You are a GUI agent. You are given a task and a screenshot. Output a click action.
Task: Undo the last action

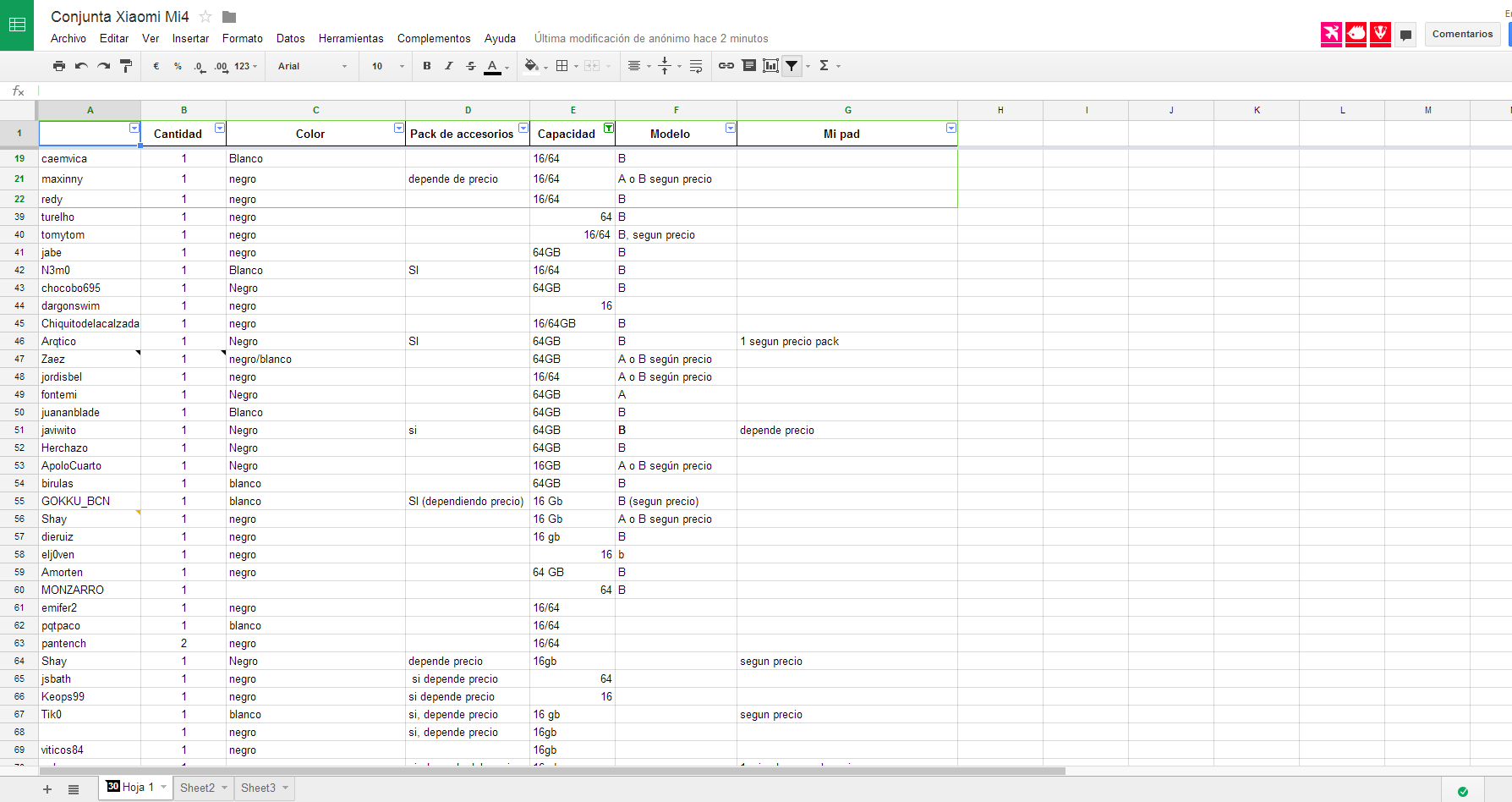point(81,66)
